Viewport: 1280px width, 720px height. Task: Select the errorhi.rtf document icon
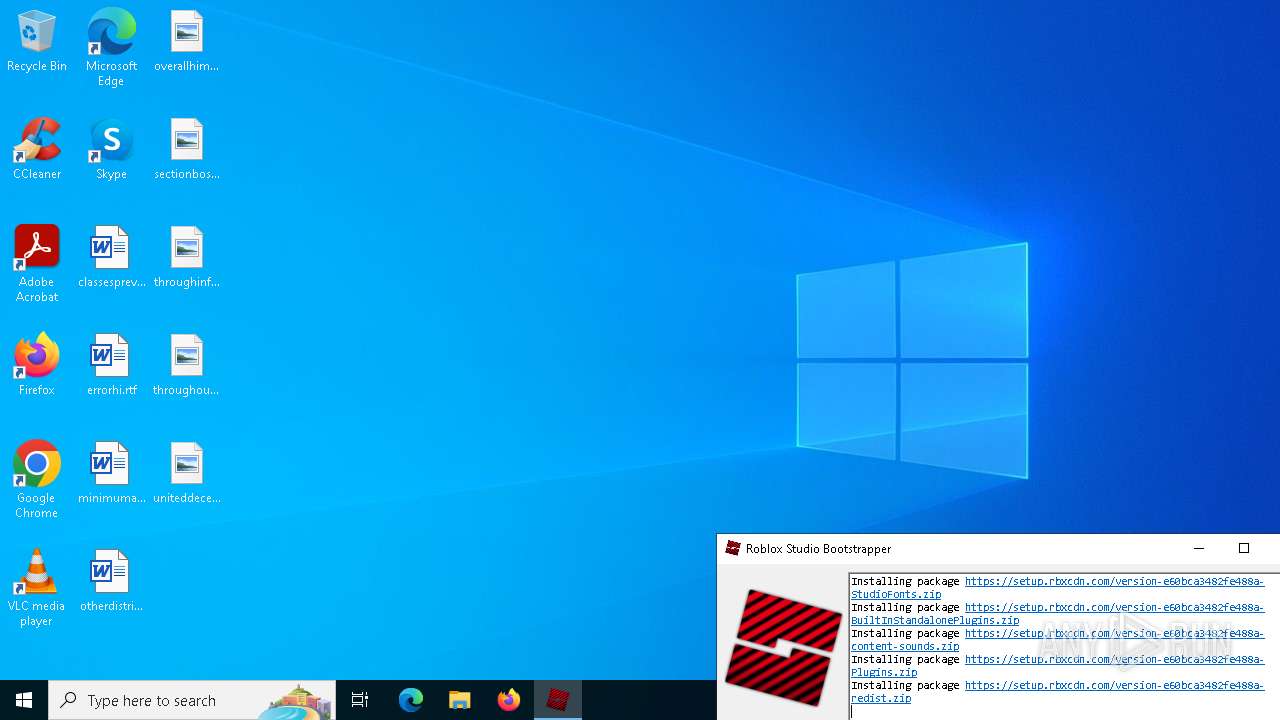coord(111,366)
